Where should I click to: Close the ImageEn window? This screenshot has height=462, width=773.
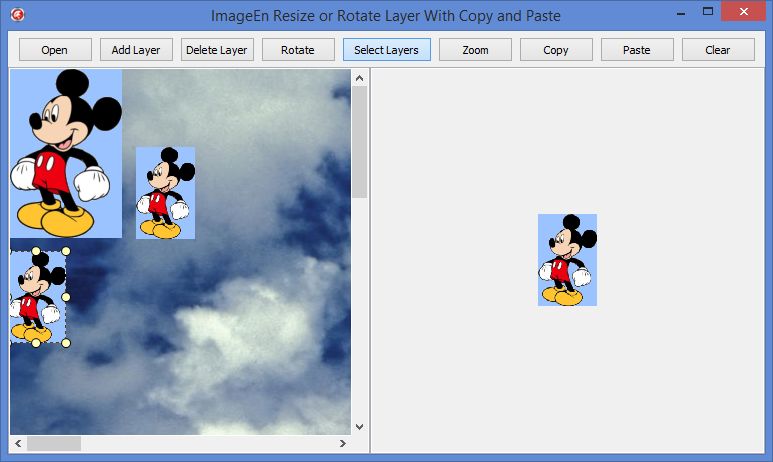(x=744, y=11)
